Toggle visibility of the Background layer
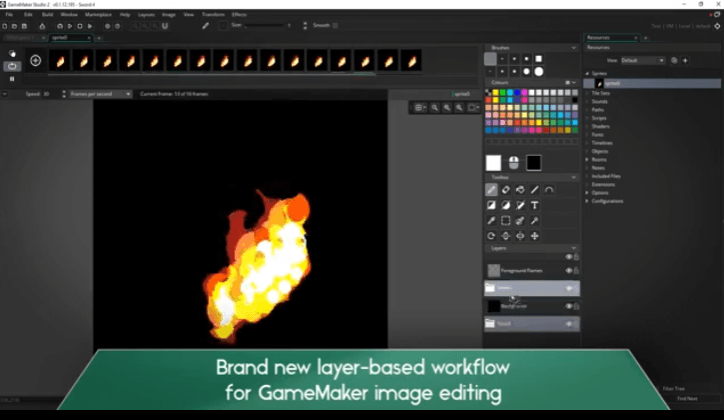 [569, 306]
